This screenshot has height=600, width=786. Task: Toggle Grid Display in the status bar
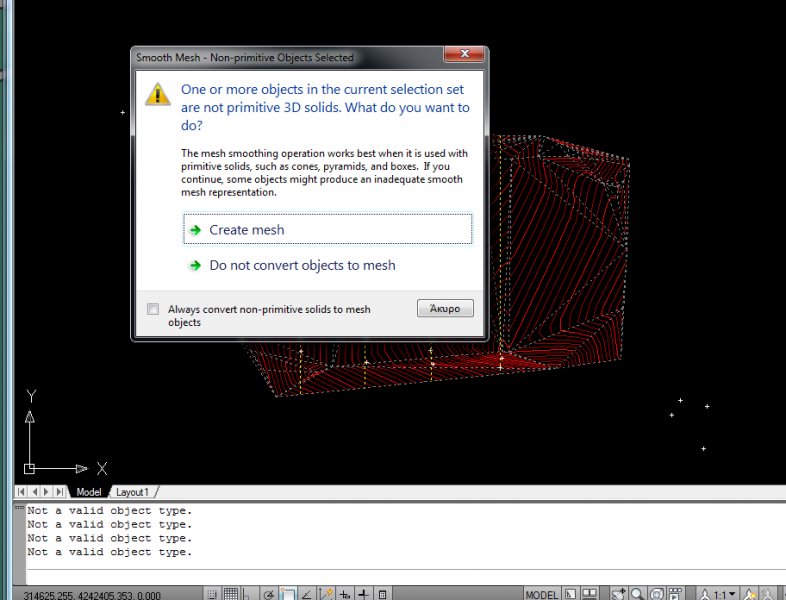tap(231, 594)
